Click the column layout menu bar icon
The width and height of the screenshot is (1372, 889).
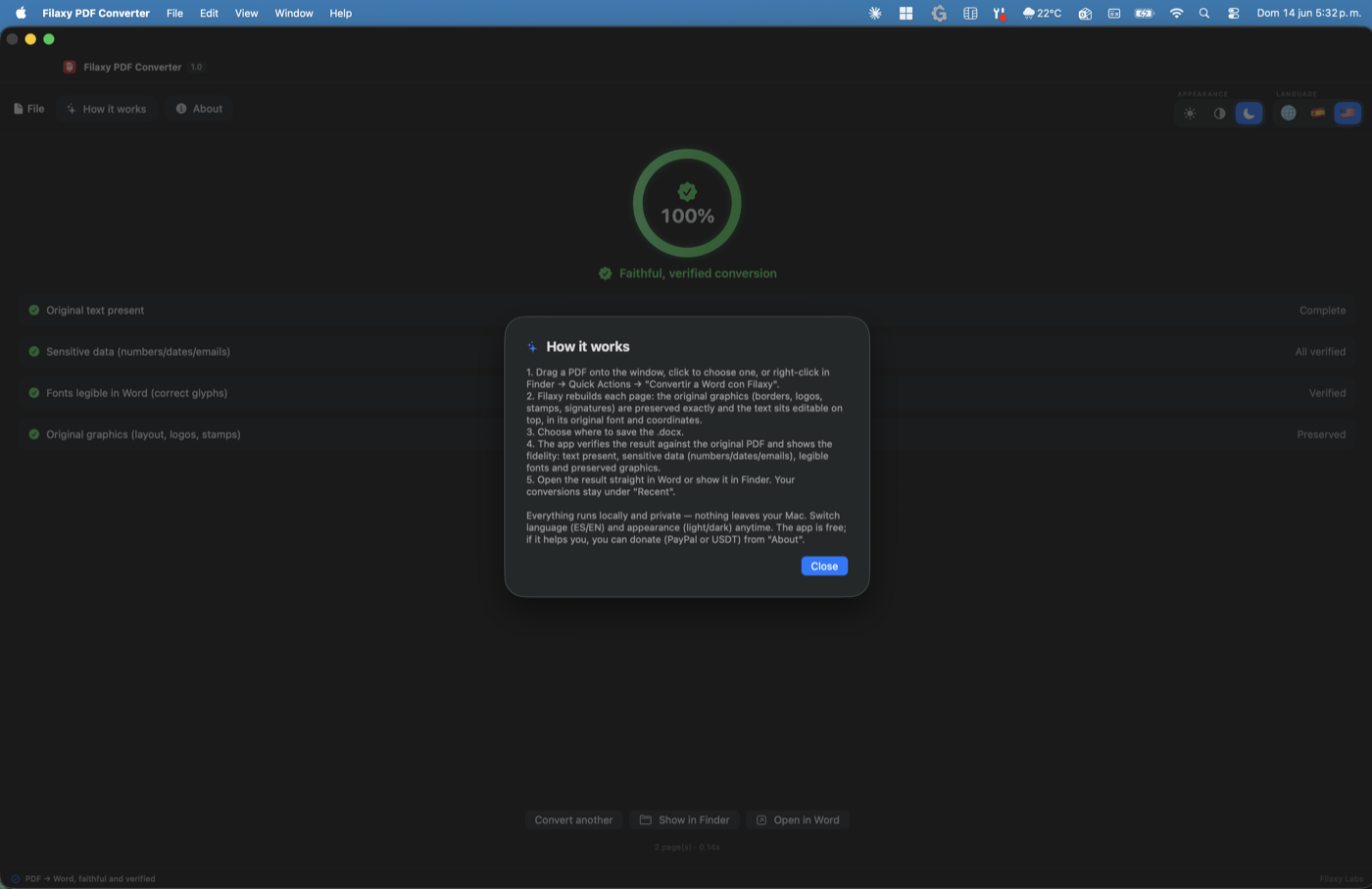click(x=970, y=14)
